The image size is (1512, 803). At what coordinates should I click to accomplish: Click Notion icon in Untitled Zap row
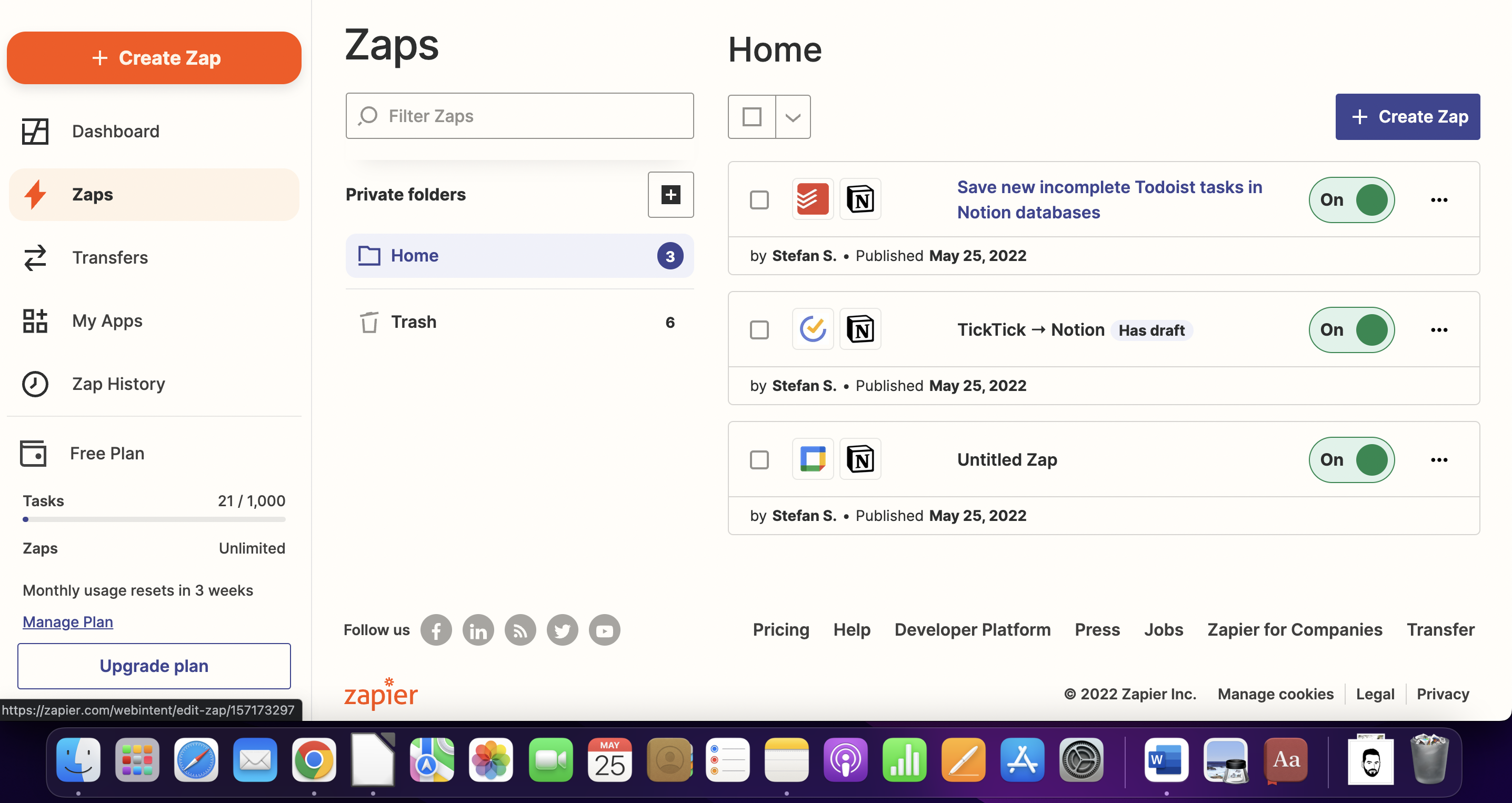coord(860,459)
